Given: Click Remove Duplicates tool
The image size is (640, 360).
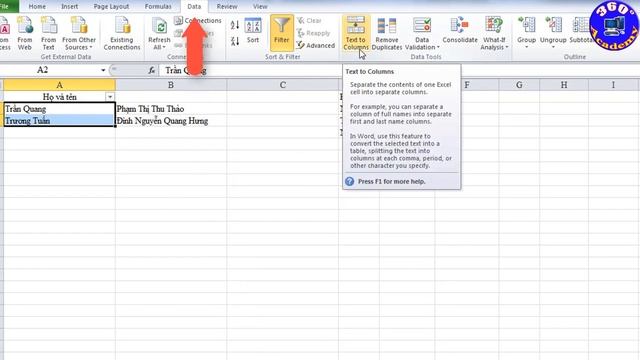Looking at the screenshot, I should 387,33.
